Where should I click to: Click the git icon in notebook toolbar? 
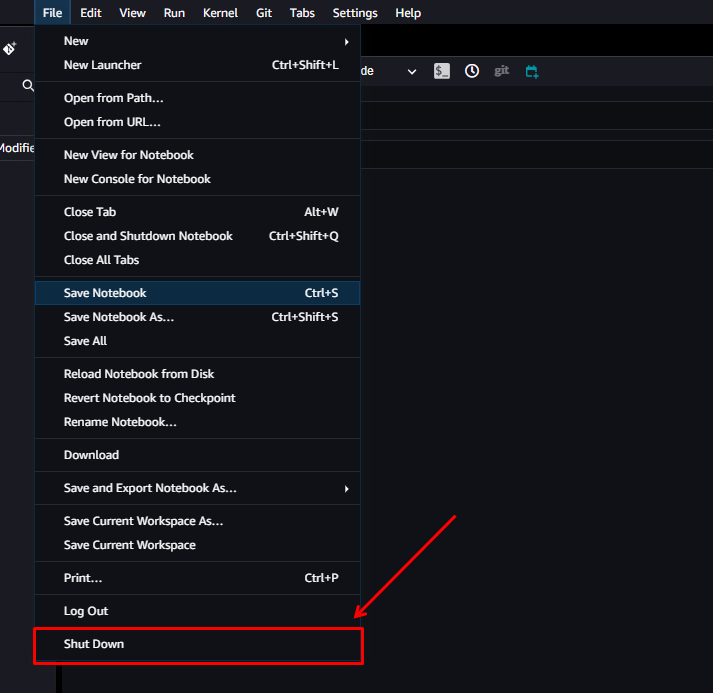pos(502,71)
